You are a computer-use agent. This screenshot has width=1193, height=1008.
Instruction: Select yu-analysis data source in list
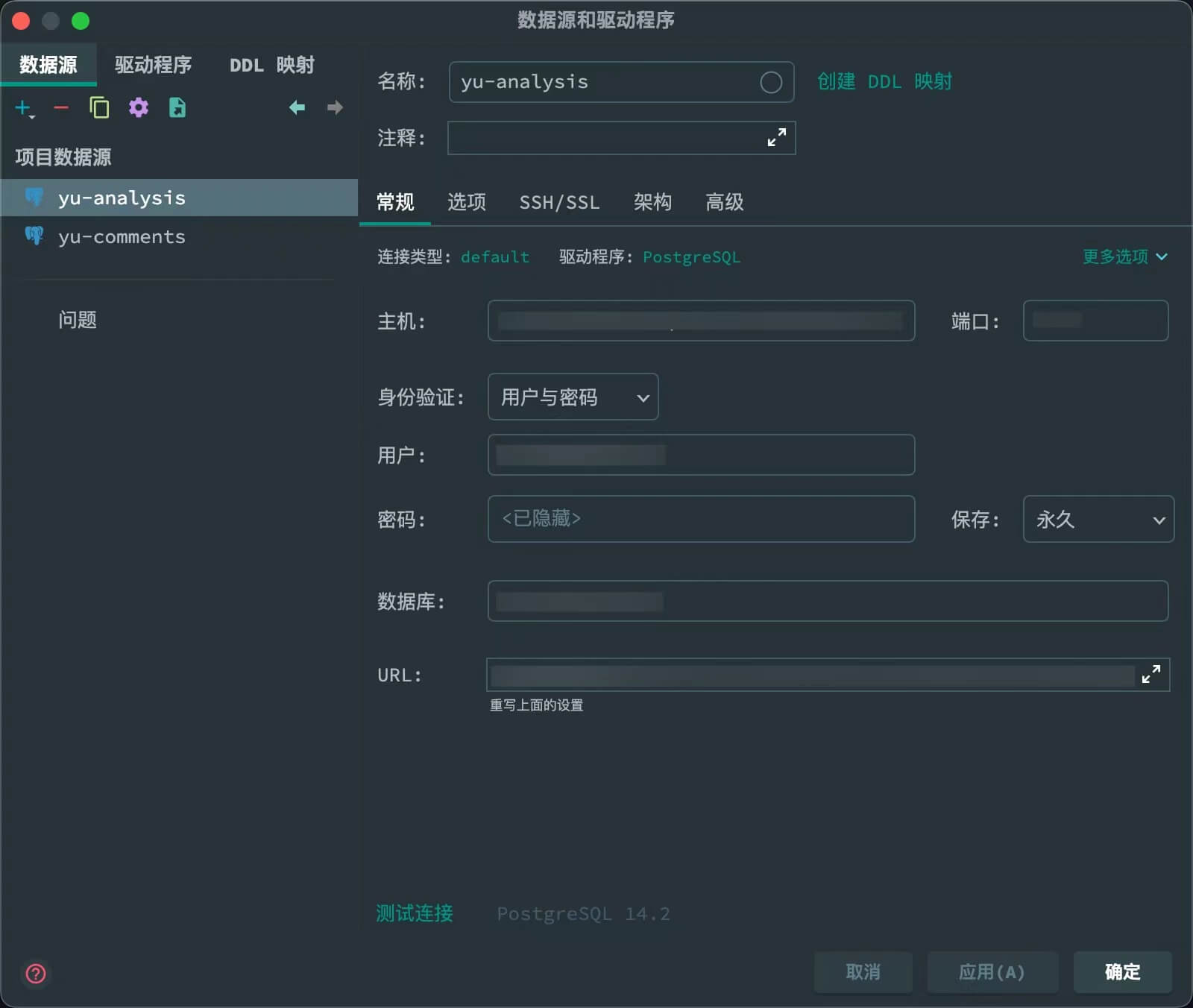[180, 198]
